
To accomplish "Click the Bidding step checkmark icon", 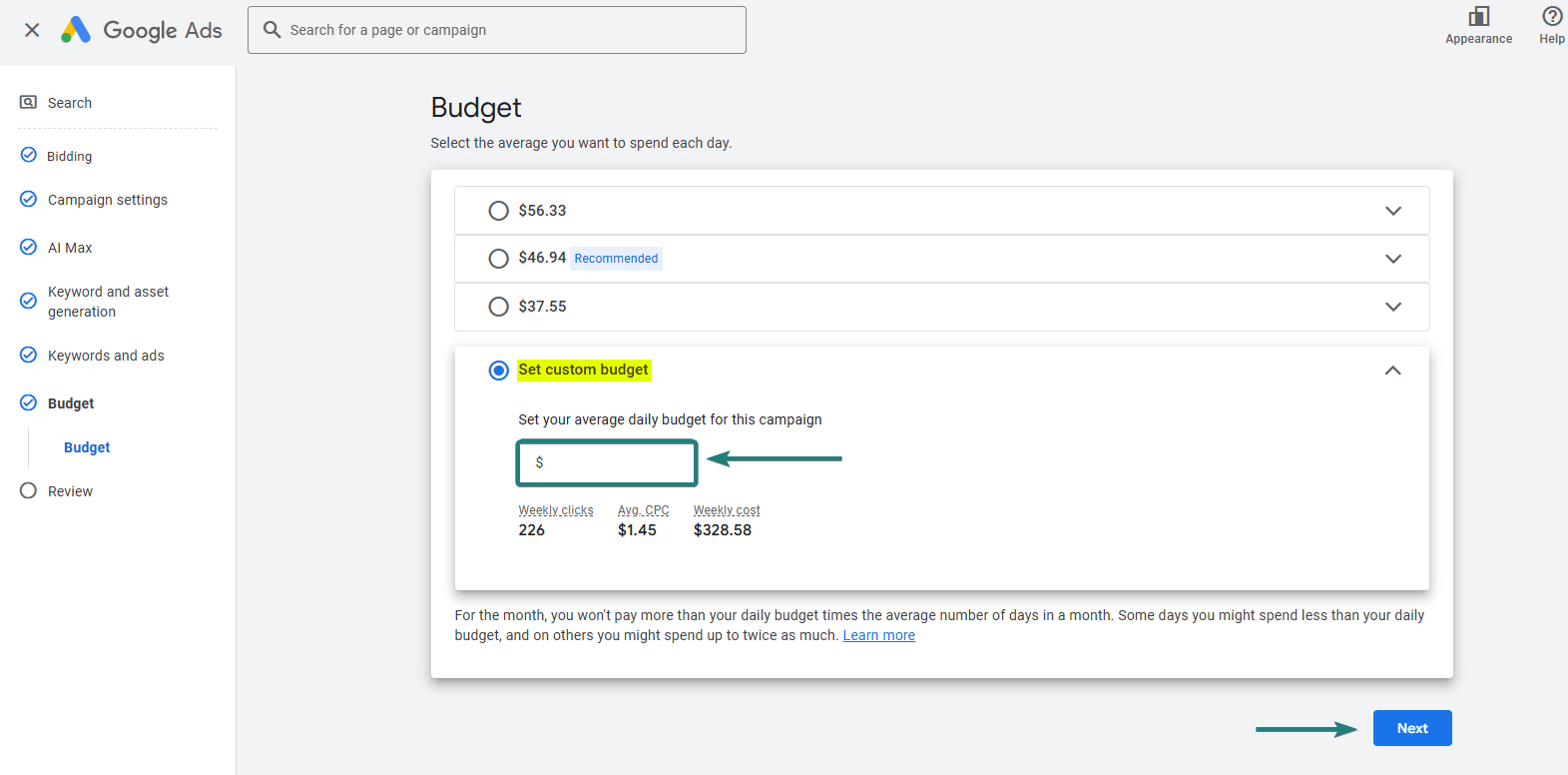I will pyautogui.click(x=29, y=156).
